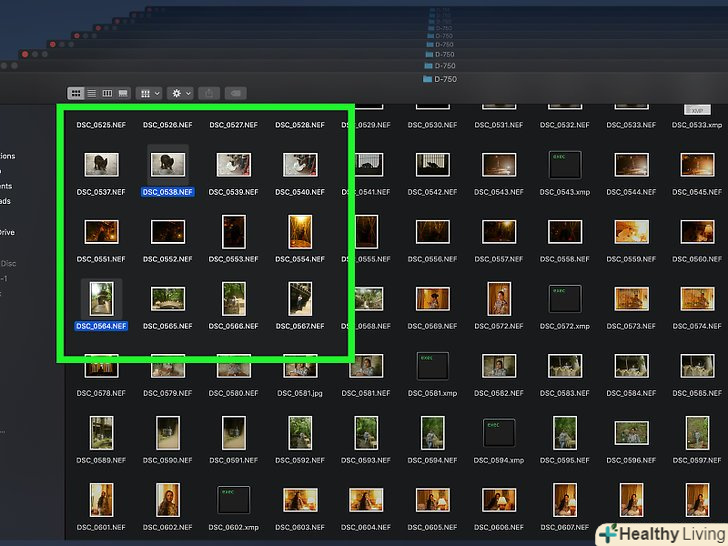Switch to icon view in Finder toolbar

pyautogui.click(x=76, y=93)
